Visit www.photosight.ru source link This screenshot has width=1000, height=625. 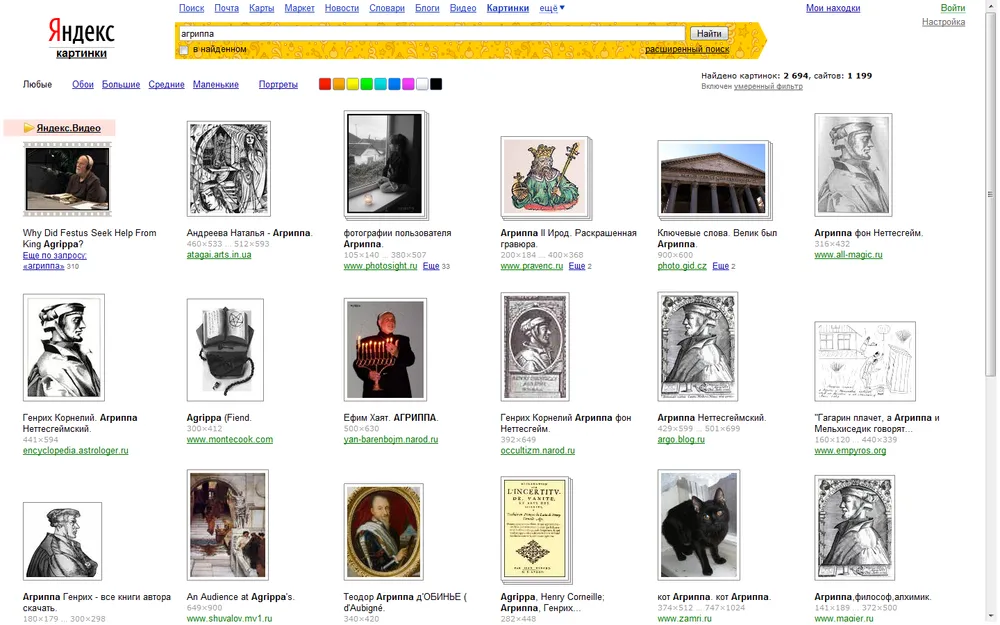pos(380,266)
